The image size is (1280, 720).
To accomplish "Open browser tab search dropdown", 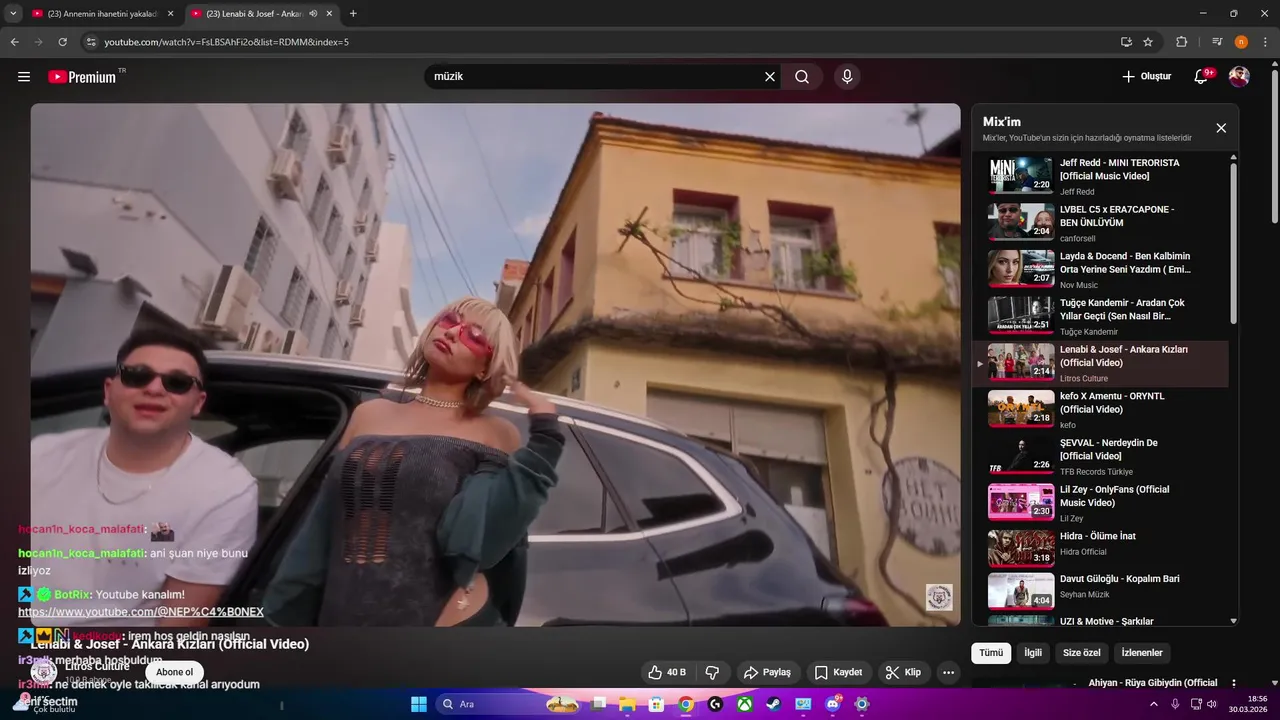I will point(13,14).
